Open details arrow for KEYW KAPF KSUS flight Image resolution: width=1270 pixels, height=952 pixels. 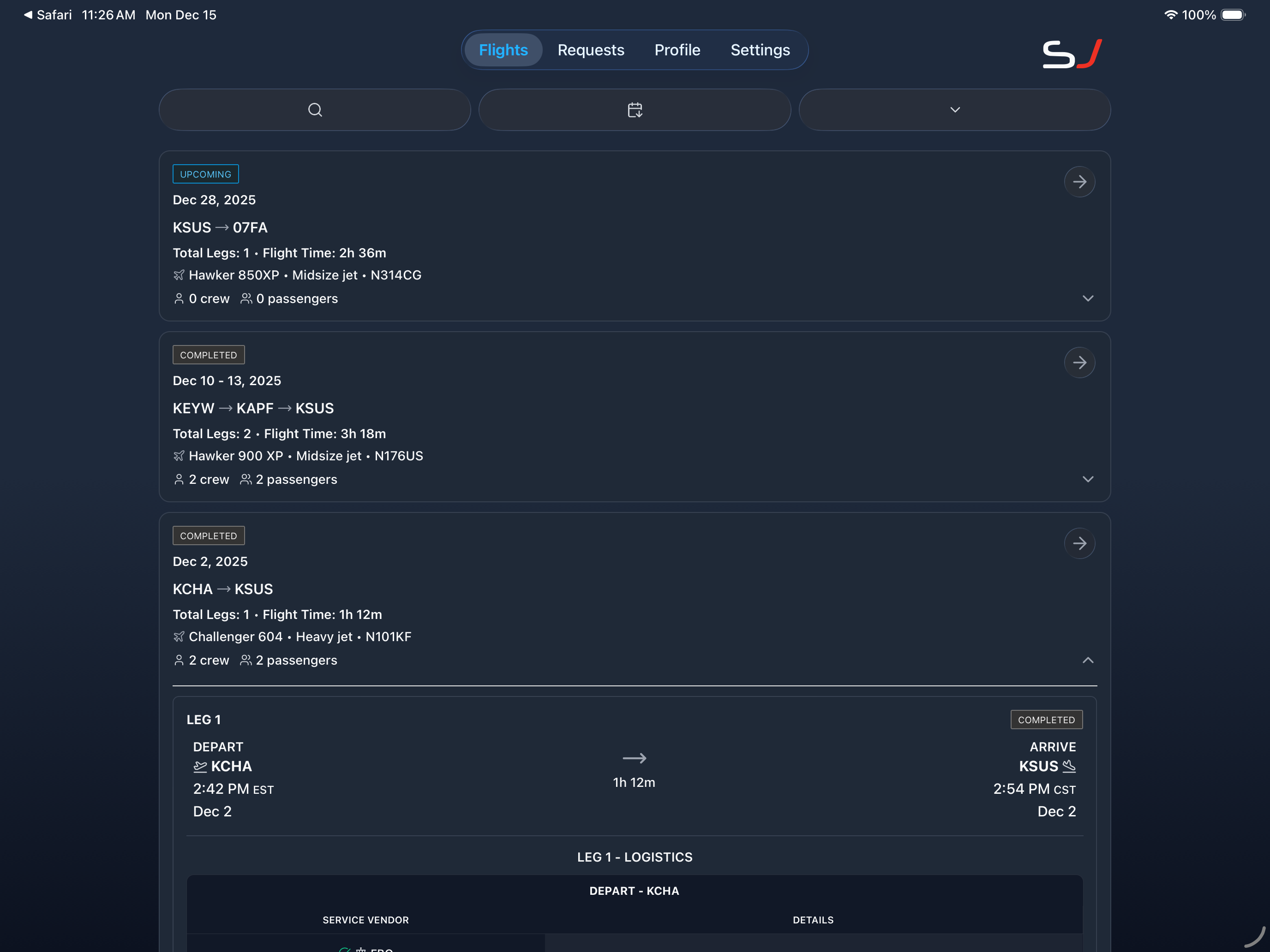pos(1079,363)
